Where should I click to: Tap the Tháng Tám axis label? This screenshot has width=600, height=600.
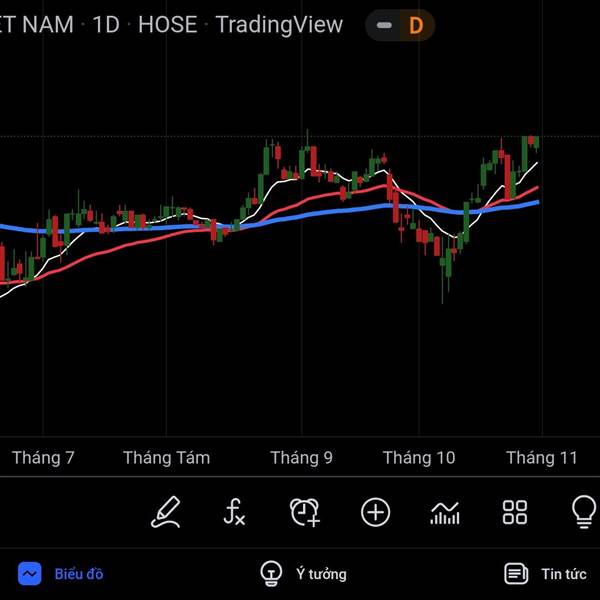point(166,458)
